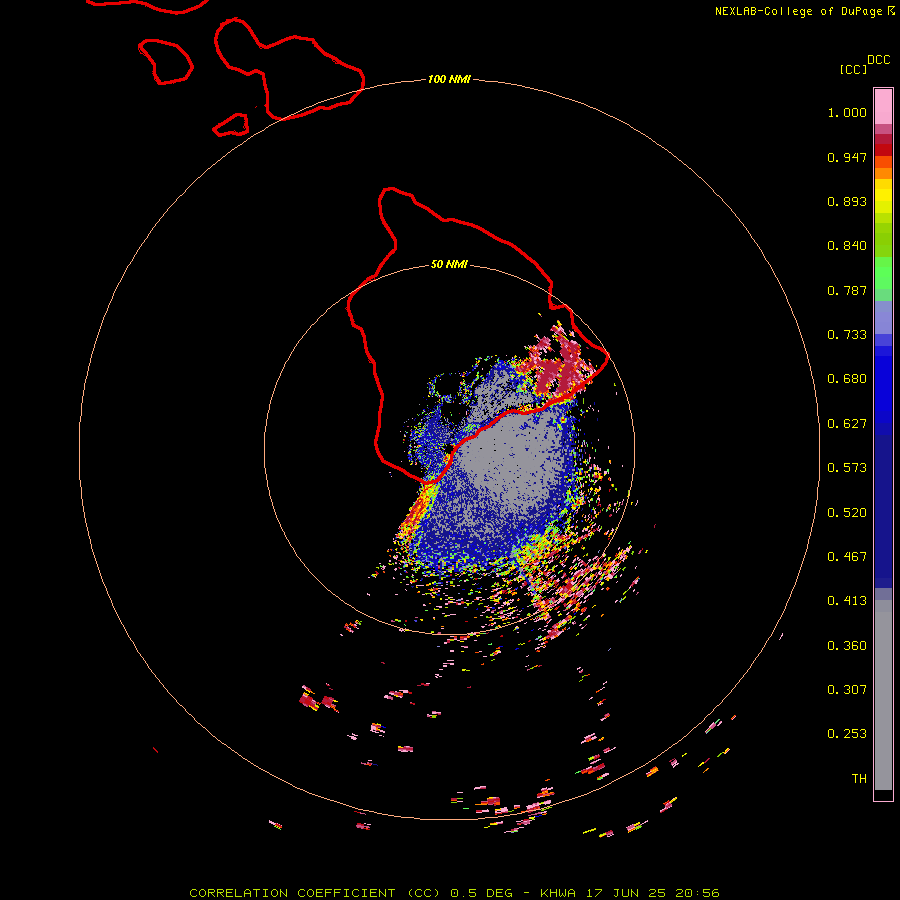Pick the red swatch on the color bar

[x=883, y=150]
